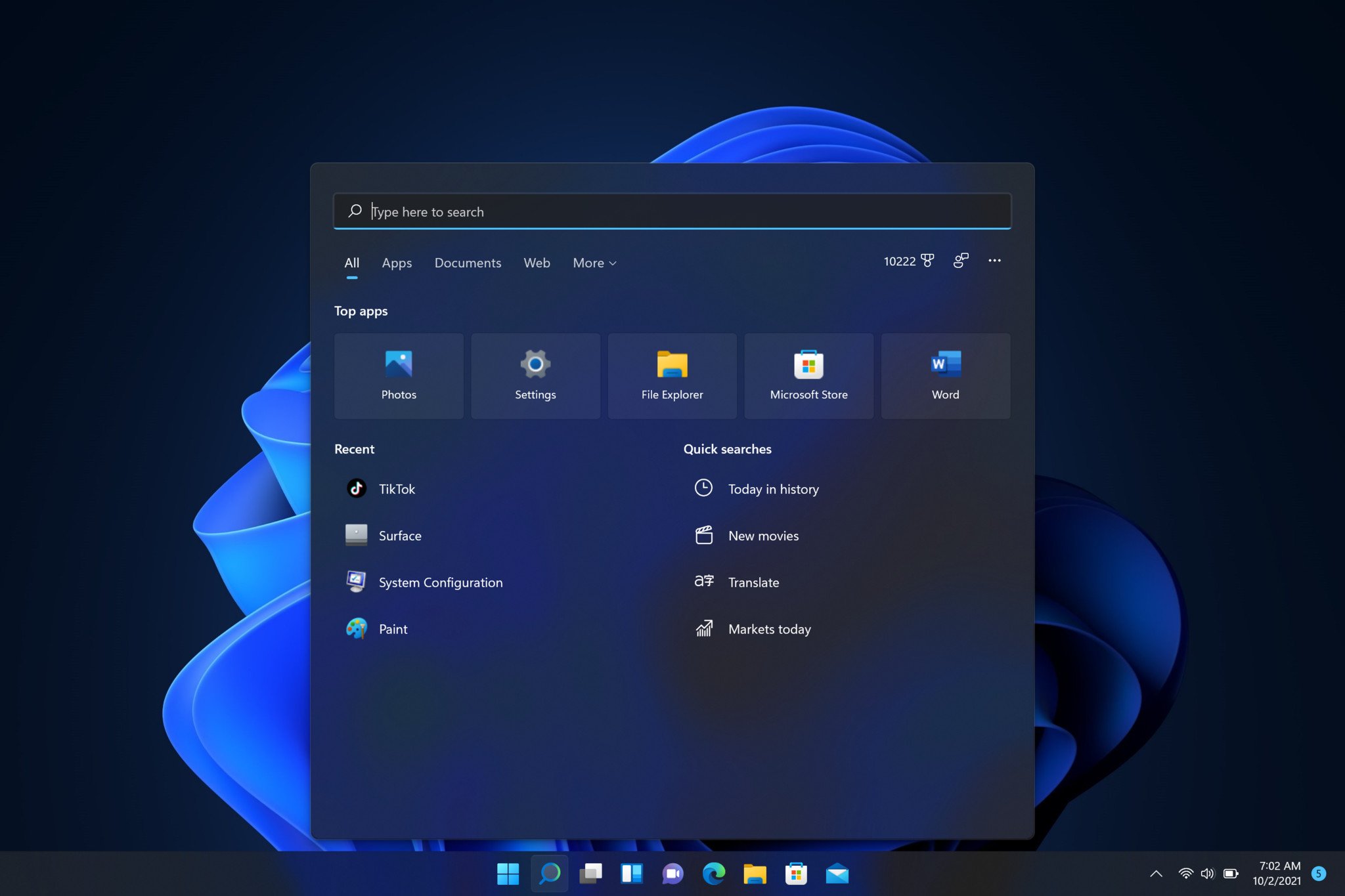Image resolution: width=1345 pixels, height=896 pixels.
Task: Launch Settings from Top apps
Action: tap(535, 375)
